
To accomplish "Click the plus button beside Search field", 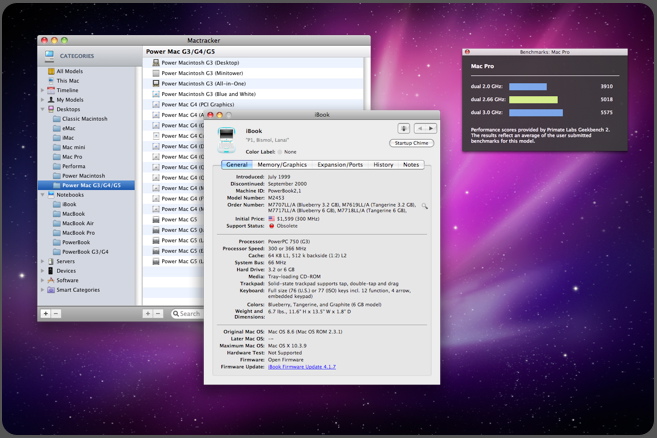I will 147,314.
